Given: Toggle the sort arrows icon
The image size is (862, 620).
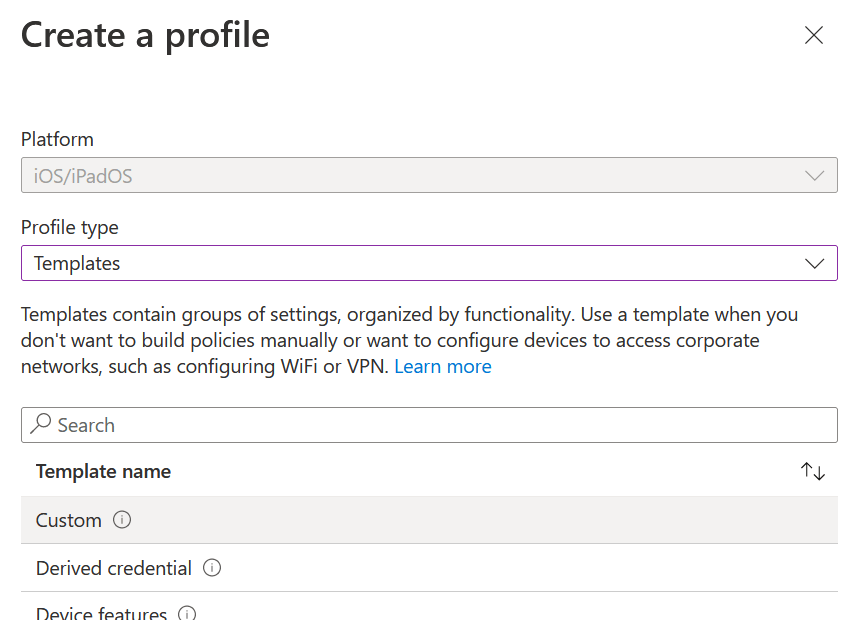Looking at the screenshot, I should click(813, 472).
